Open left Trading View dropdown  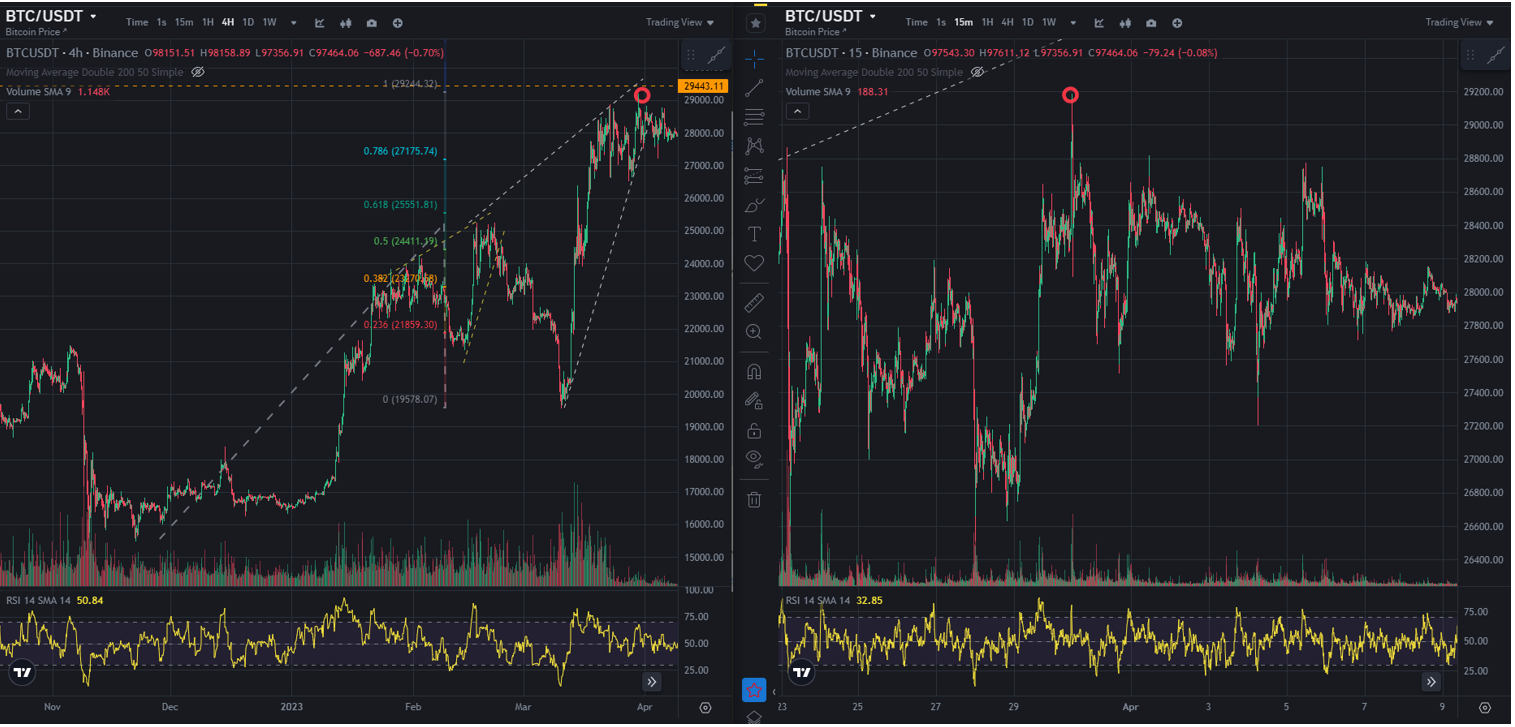680,22
